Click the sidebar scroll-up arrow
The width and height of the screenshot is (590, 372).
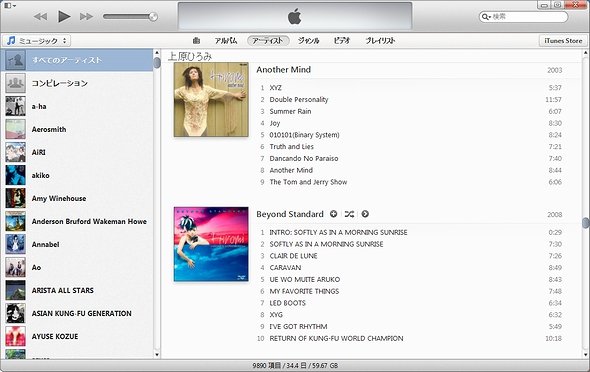click(x=157, y=53)
